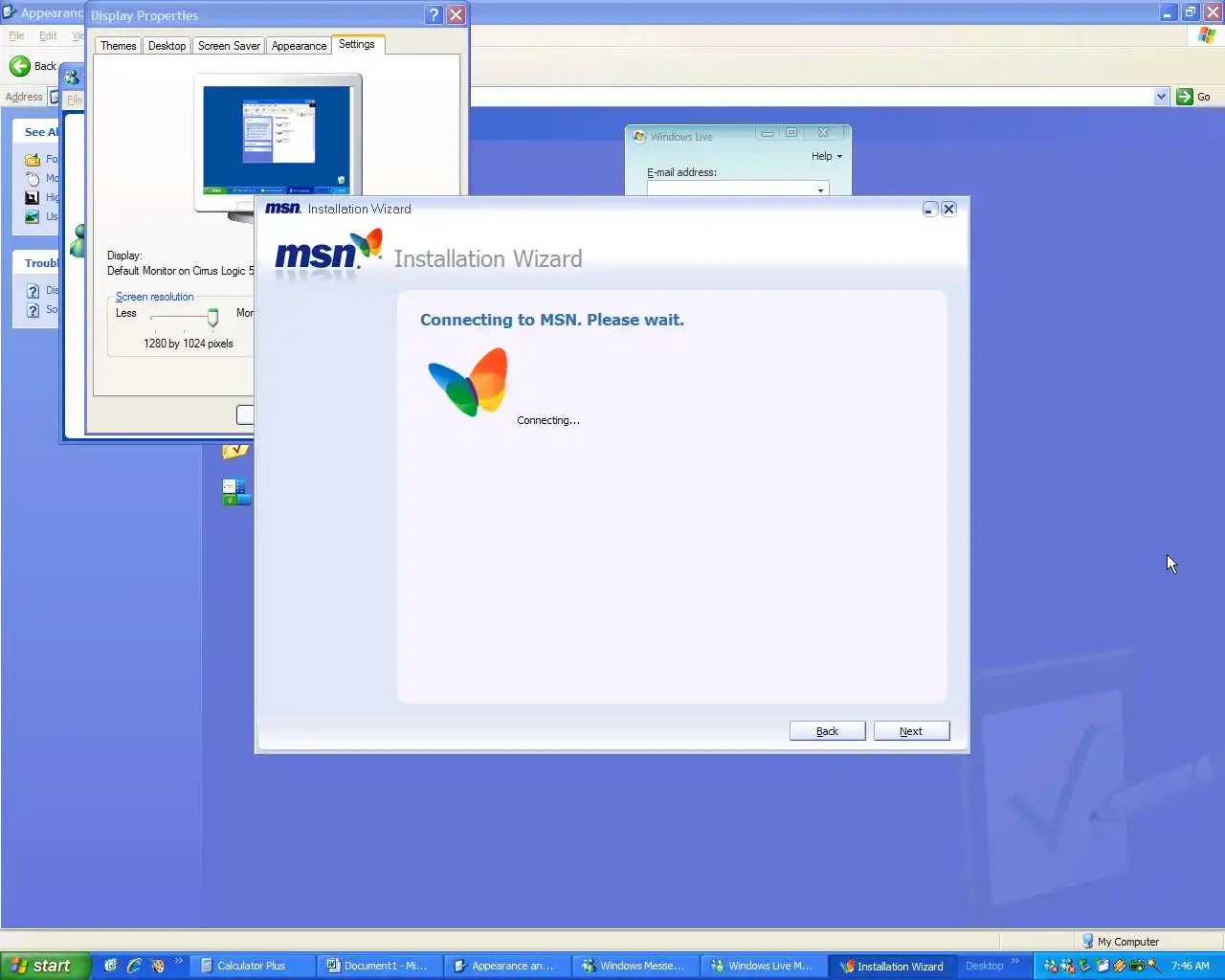Image resolution: width=1225 pixels, height=980 pixels.
Task: Click Back in the MSN Installation Wizard
Action: (827, 731)
